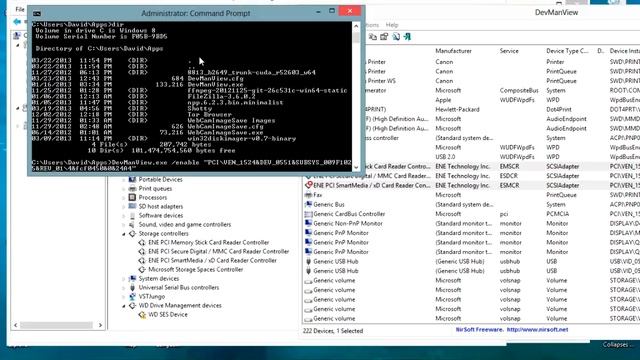This screenshot has height=360, width=640.
Task: Click the Hewlett-Packard manufacturer cell
Action: 457,109
